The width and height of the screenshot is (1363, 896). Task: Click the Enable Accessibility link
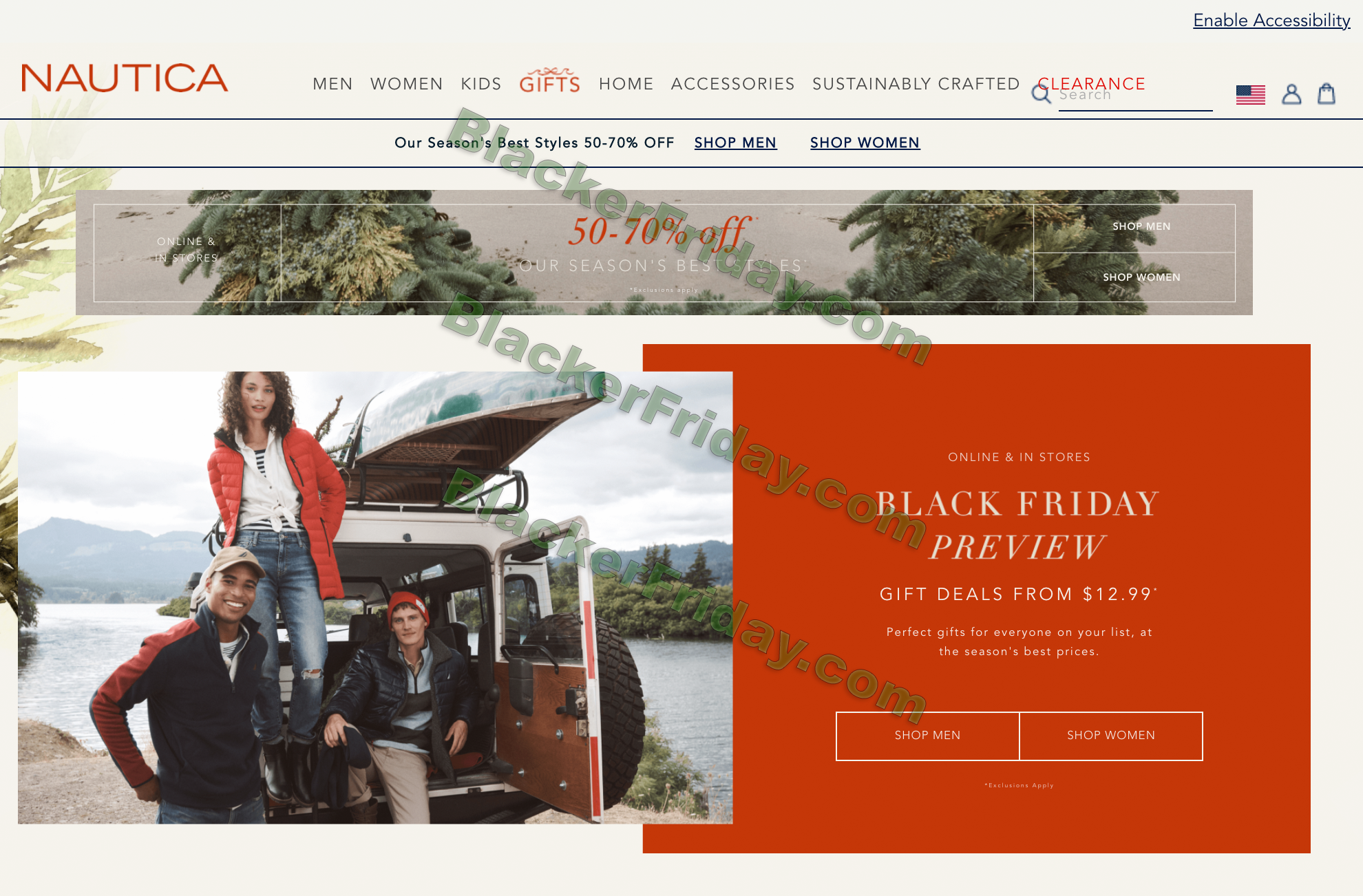tap(1271, 20)
